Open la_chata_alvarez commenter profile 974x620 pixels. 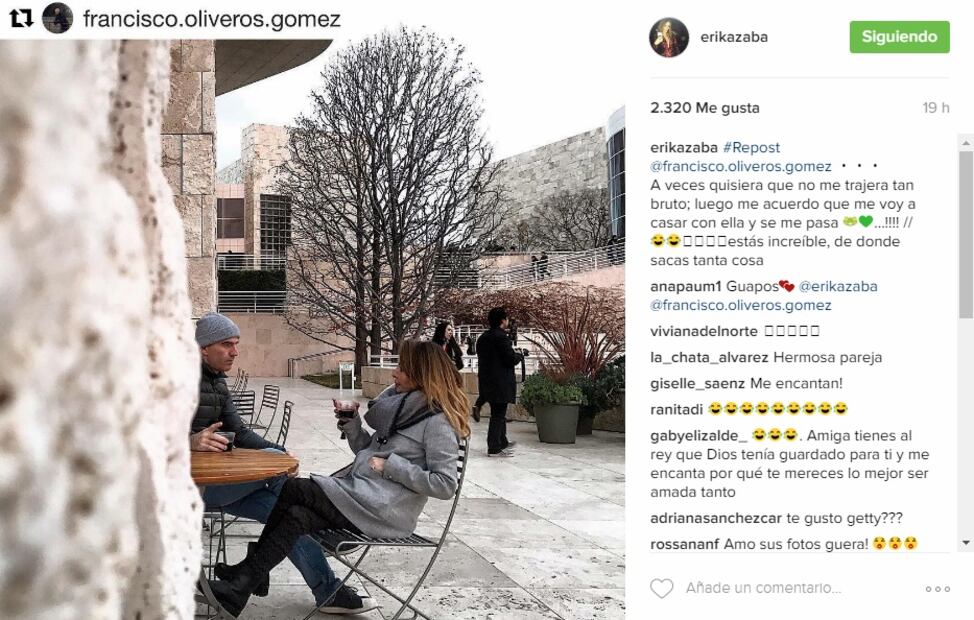[709, 357]
